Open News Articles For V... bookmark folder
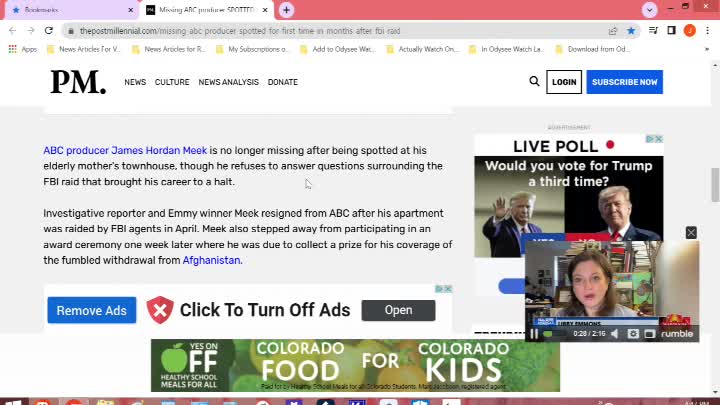Screen dimensions: 720x405 [x=84, y=49]
